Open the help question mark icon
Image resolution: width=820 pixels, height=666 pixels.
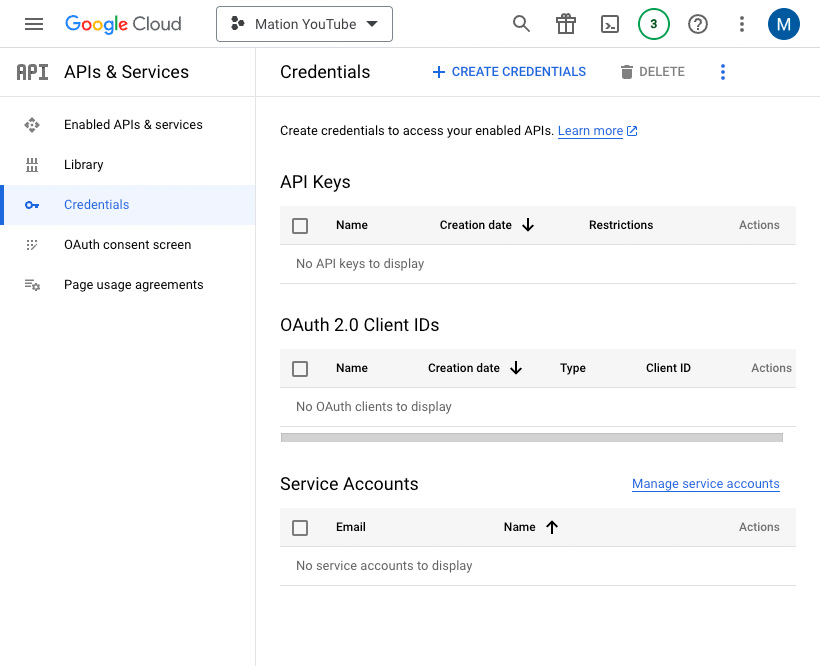click(698, 24)
